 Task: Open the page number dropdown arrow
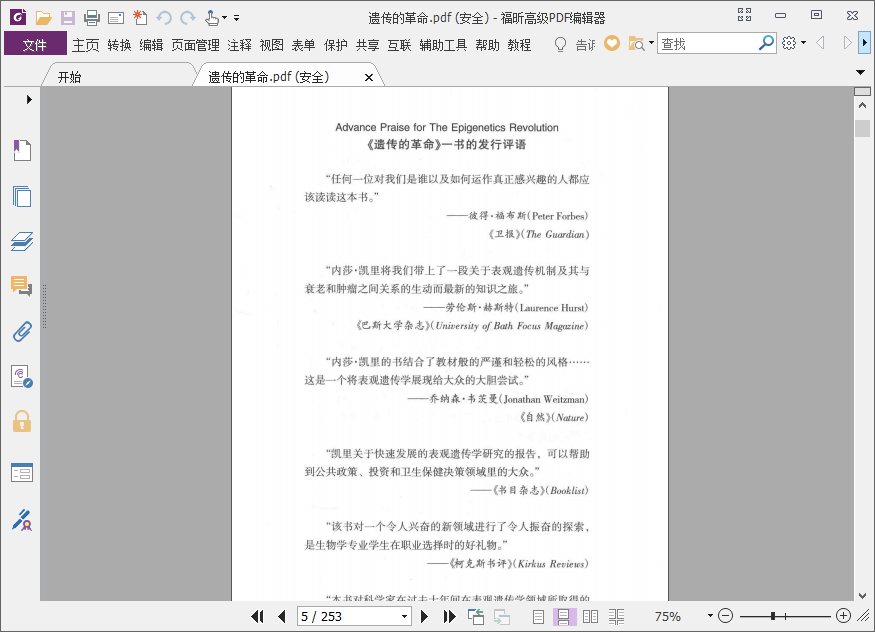pyautogui.click(x=405, y=616)
